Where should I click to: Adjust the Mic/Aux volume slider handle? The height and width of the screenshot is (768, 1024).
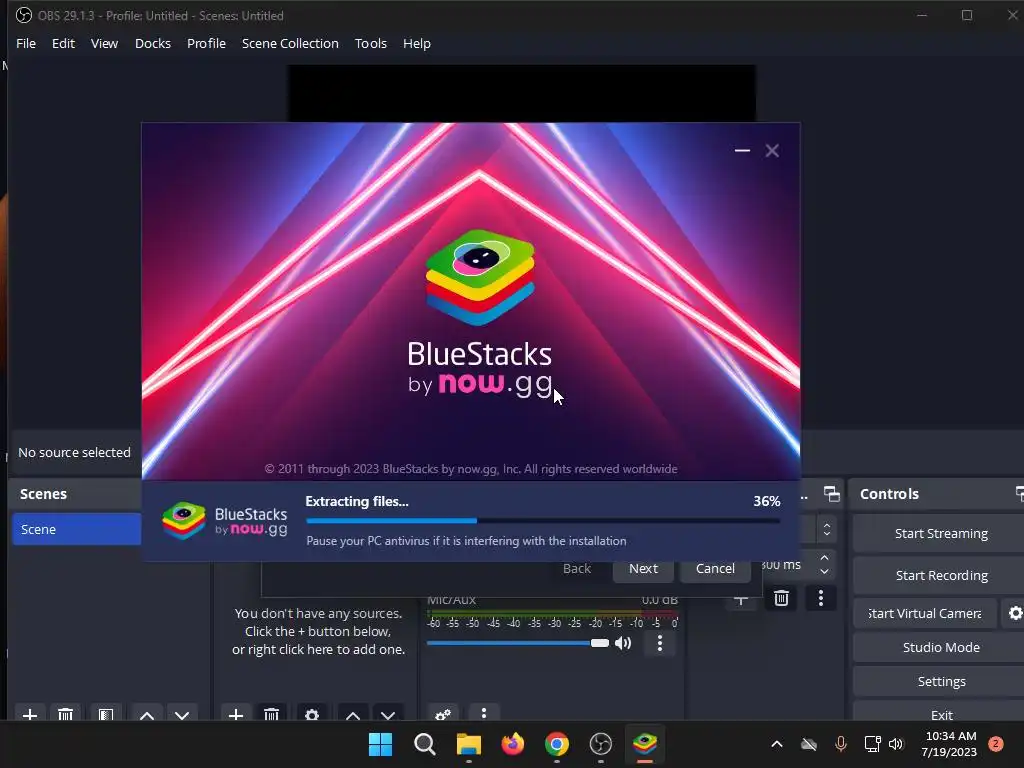pos(600,643)
